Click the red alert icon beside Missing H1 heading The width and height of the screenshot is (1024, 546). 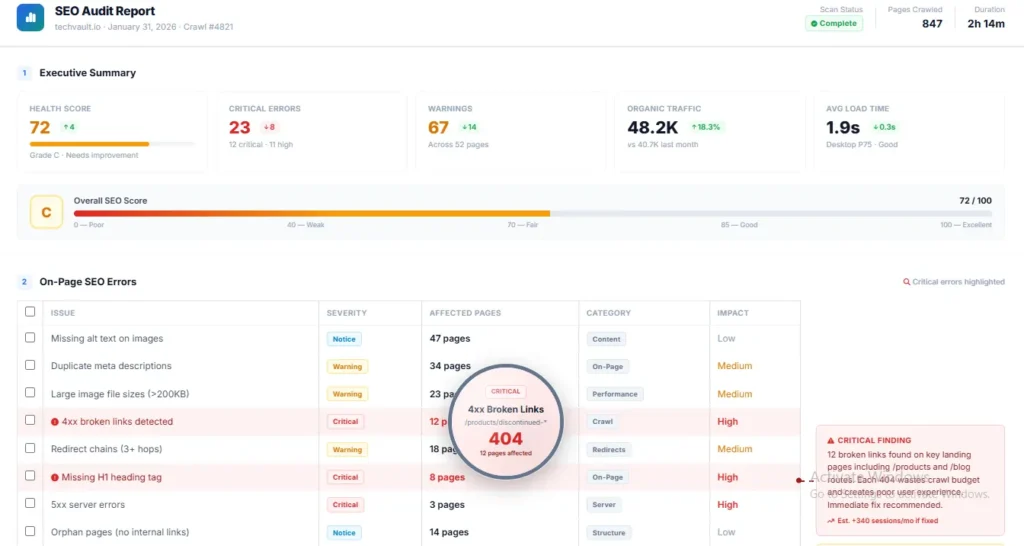55,477
